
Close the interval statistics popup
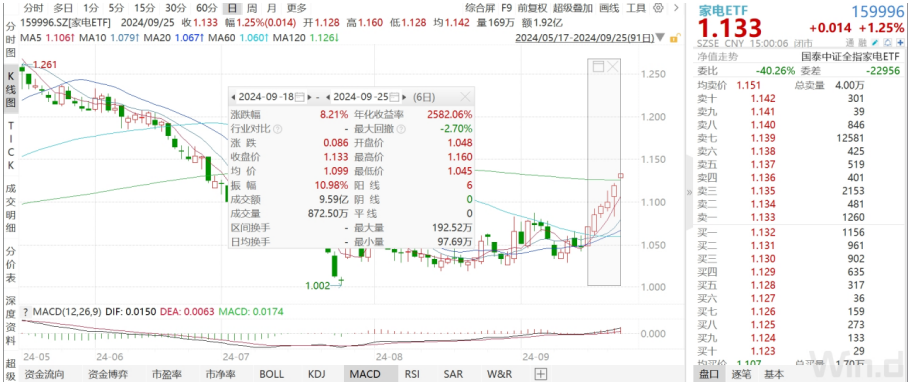click(x=465, y=96)
